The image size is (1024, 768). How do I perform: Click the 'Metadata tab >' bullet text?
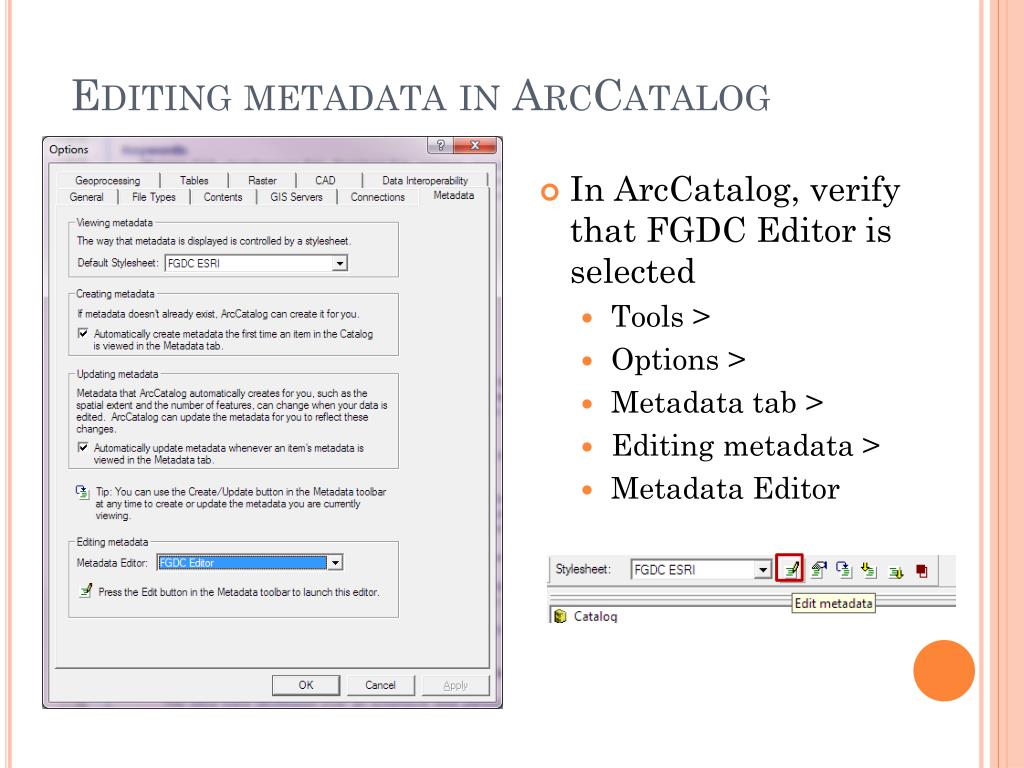[x=716, y=403]
